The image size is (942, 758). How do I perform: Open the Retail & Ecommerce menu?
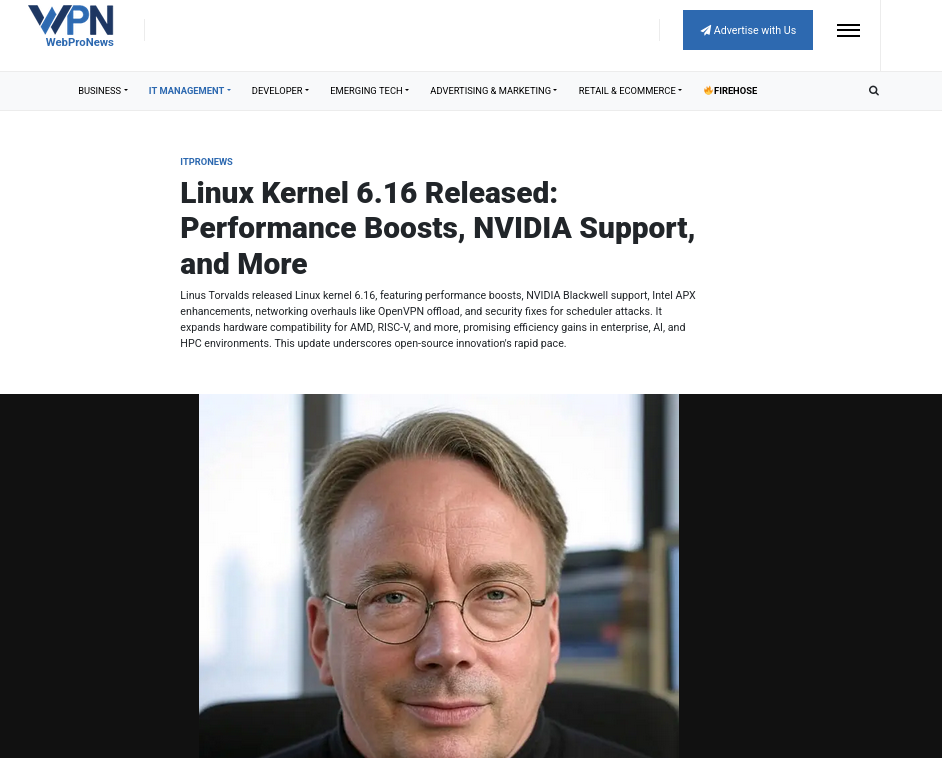tap(630, 91)
